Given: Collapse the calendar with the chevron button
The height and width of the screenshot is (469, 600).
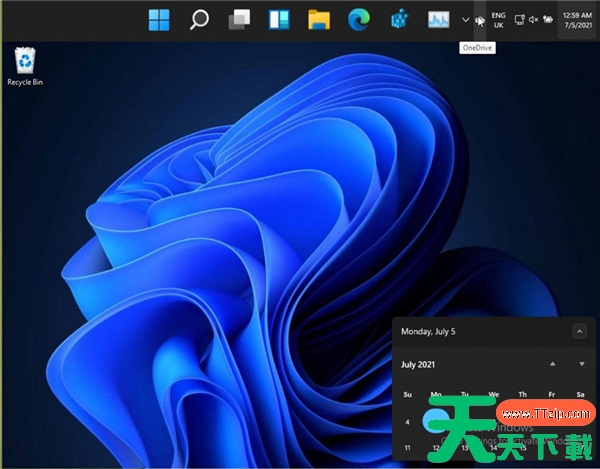Looking at the screenshot, I should pyautogui.click(x=579, y=331).
